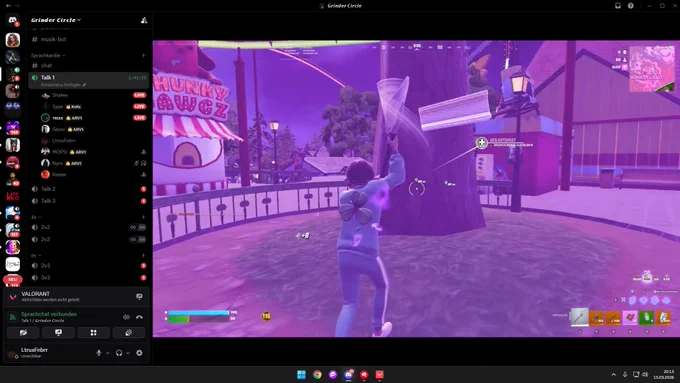Share your screen button

[x=59, y=333]
